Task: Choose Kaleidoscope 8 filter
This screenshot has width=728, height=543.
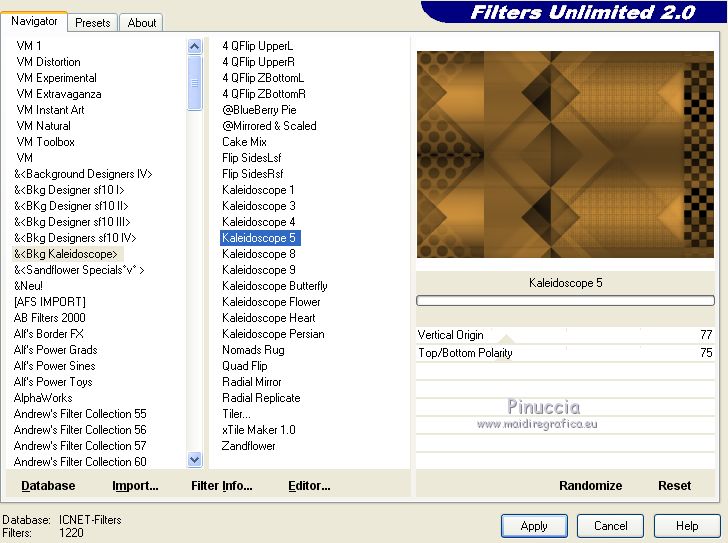Action: tap(259, 254)
